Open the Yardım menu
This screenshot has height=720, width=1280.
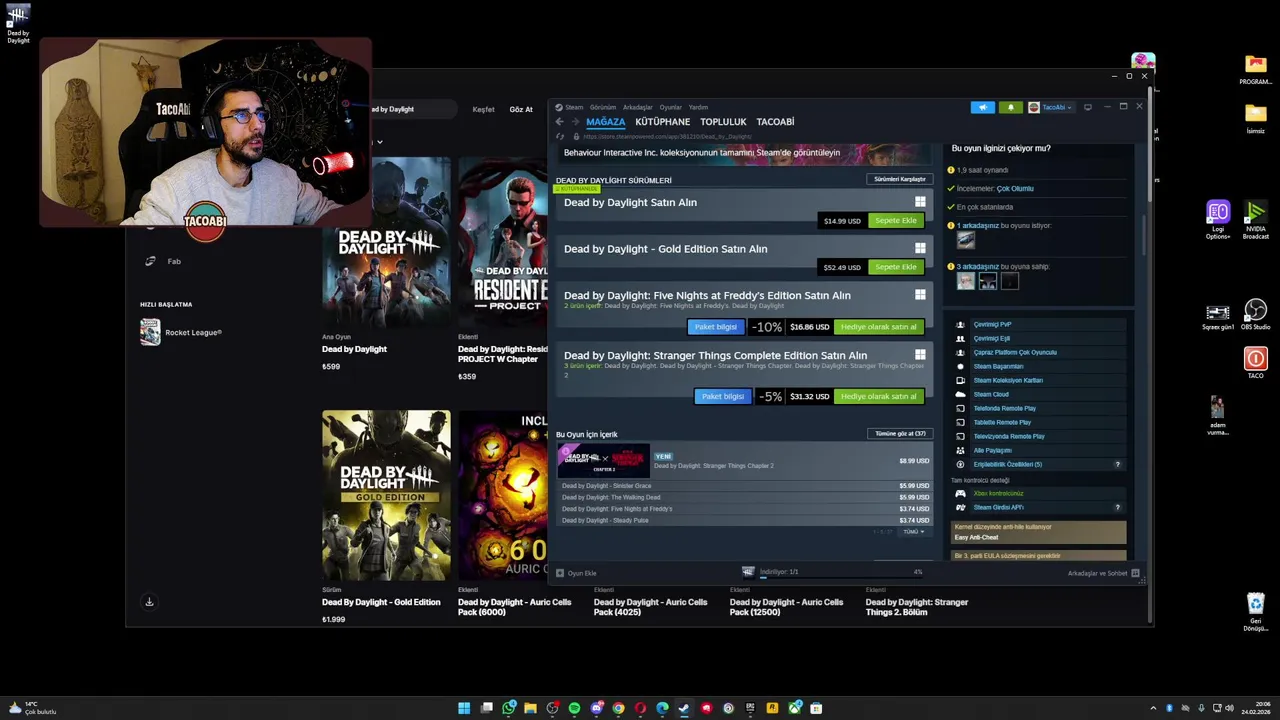click(x=698, y=107)
